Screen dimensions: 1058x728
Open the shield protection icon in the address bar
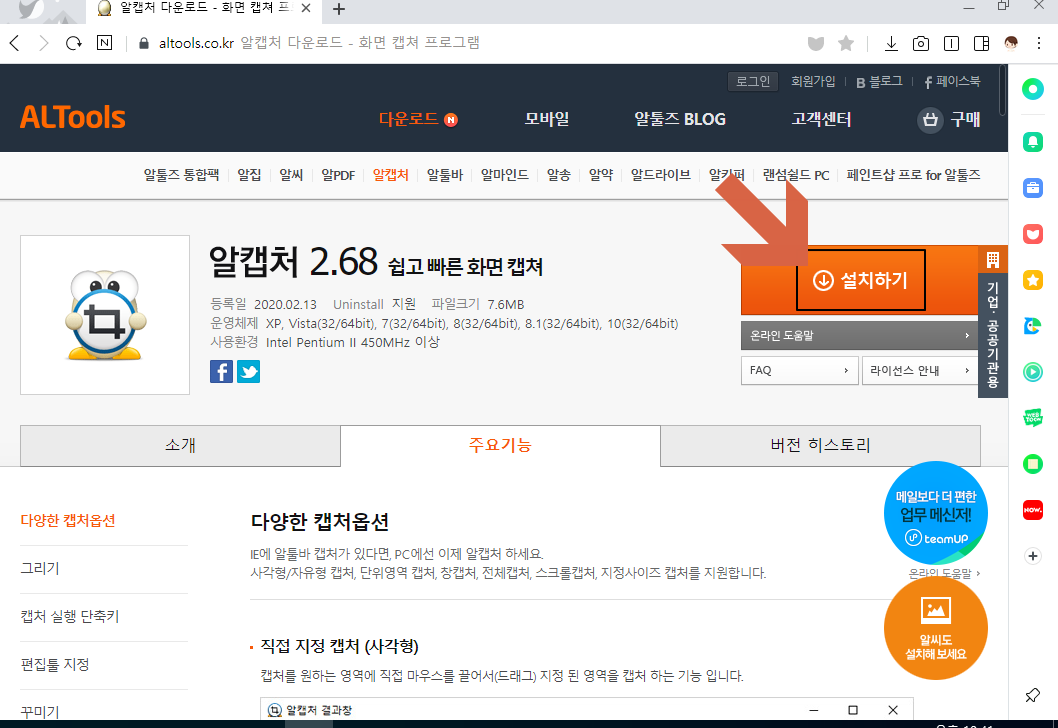pyautogui.click(x=816, y=44)
